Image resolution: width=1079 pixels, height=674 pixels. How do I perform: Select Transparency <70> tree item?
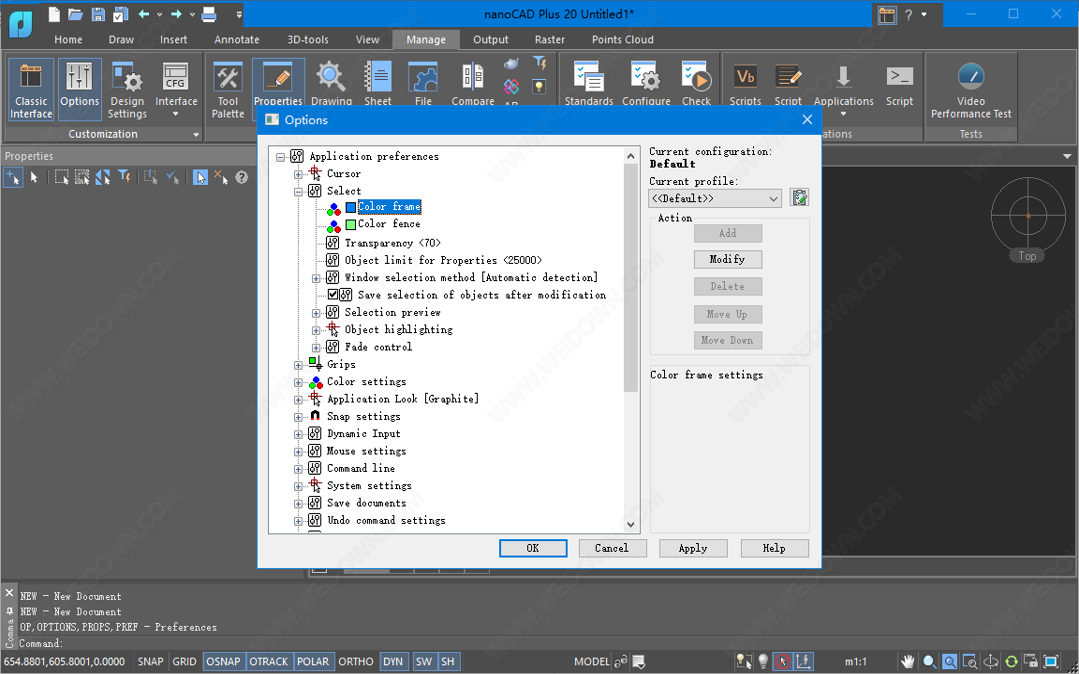392,243
